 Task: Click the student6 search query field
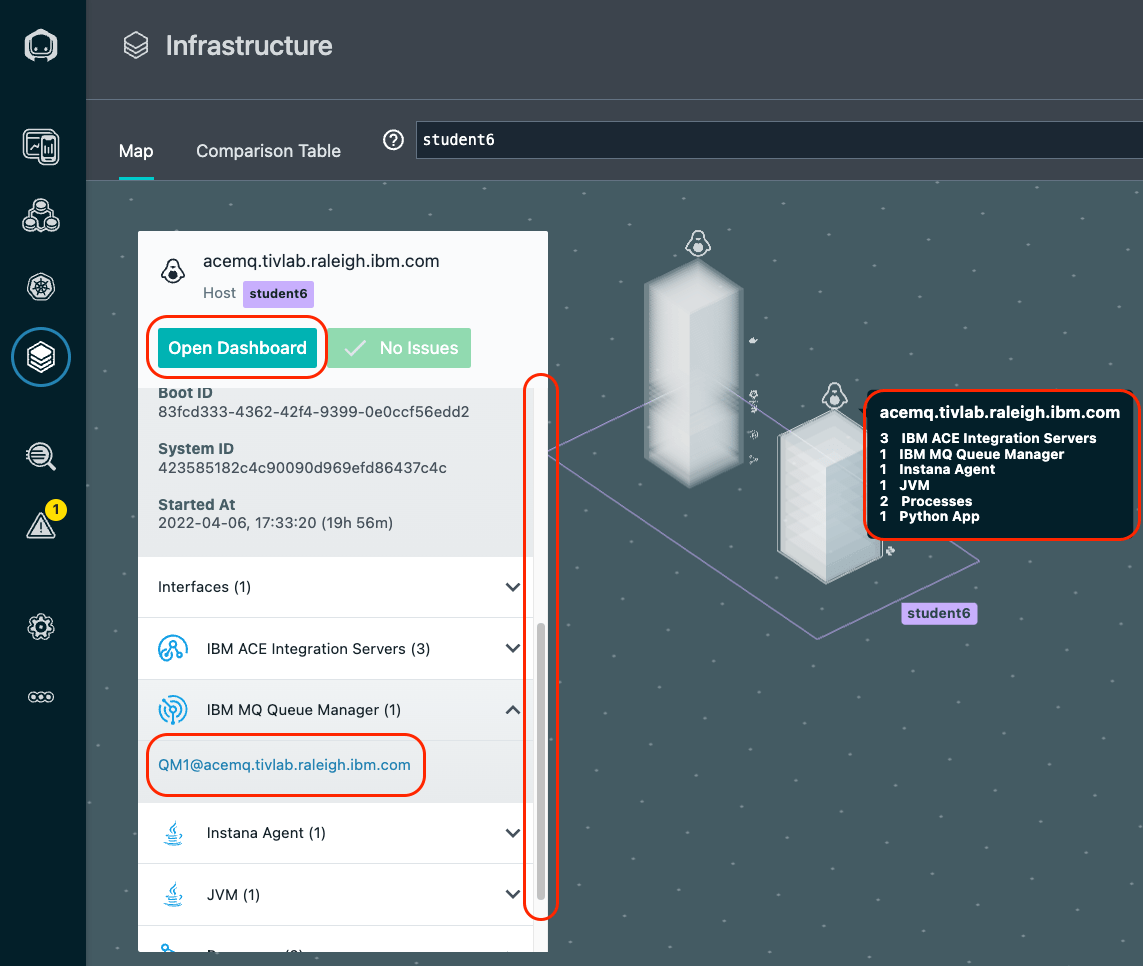pos(779,140)
